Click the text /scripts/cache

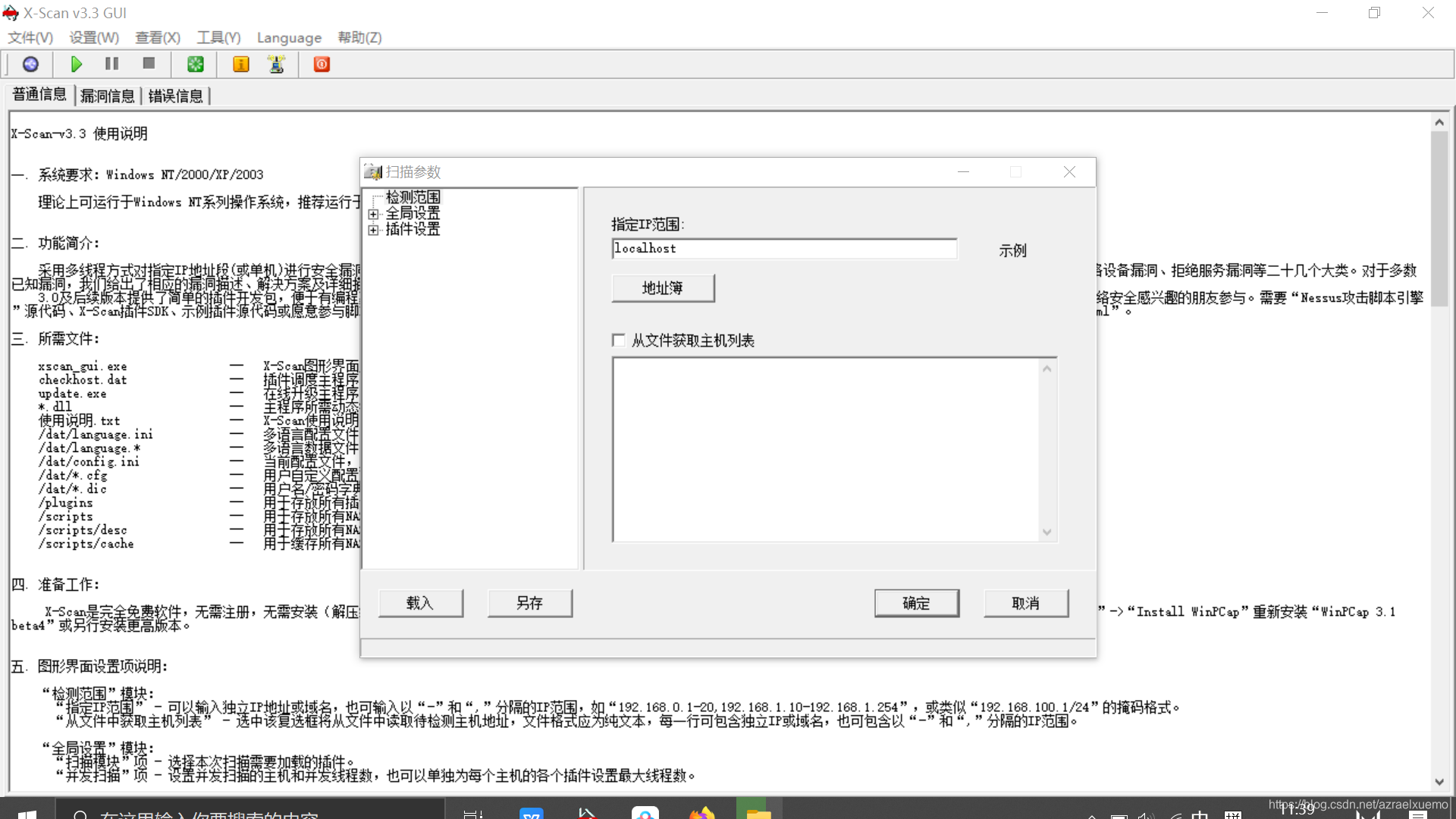point(86,544)
